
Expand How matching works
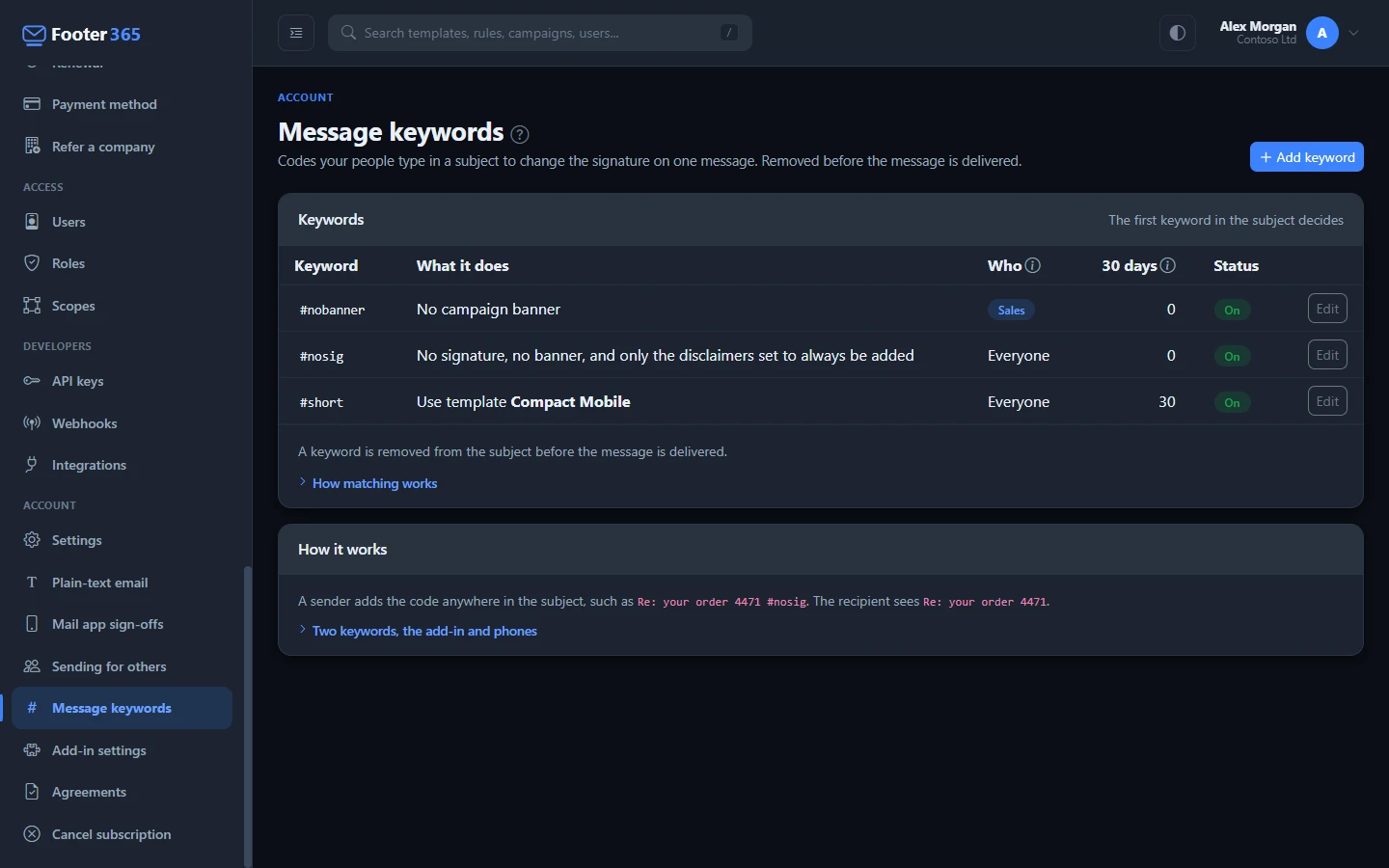(368, 483)
